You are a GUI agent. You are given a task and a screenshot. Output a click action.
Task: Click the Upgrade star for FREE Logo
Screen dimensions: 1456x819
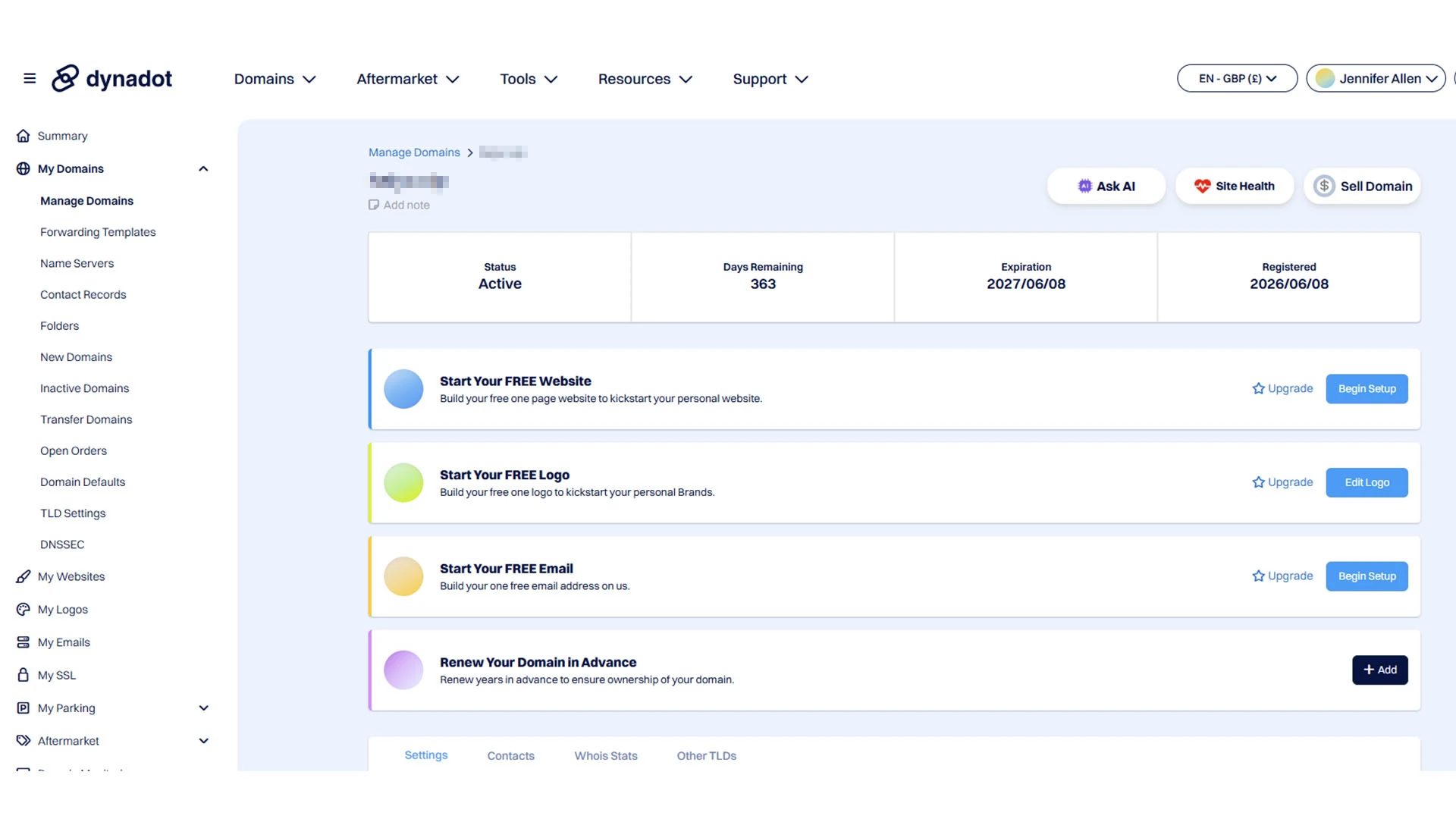point(1259,482)
